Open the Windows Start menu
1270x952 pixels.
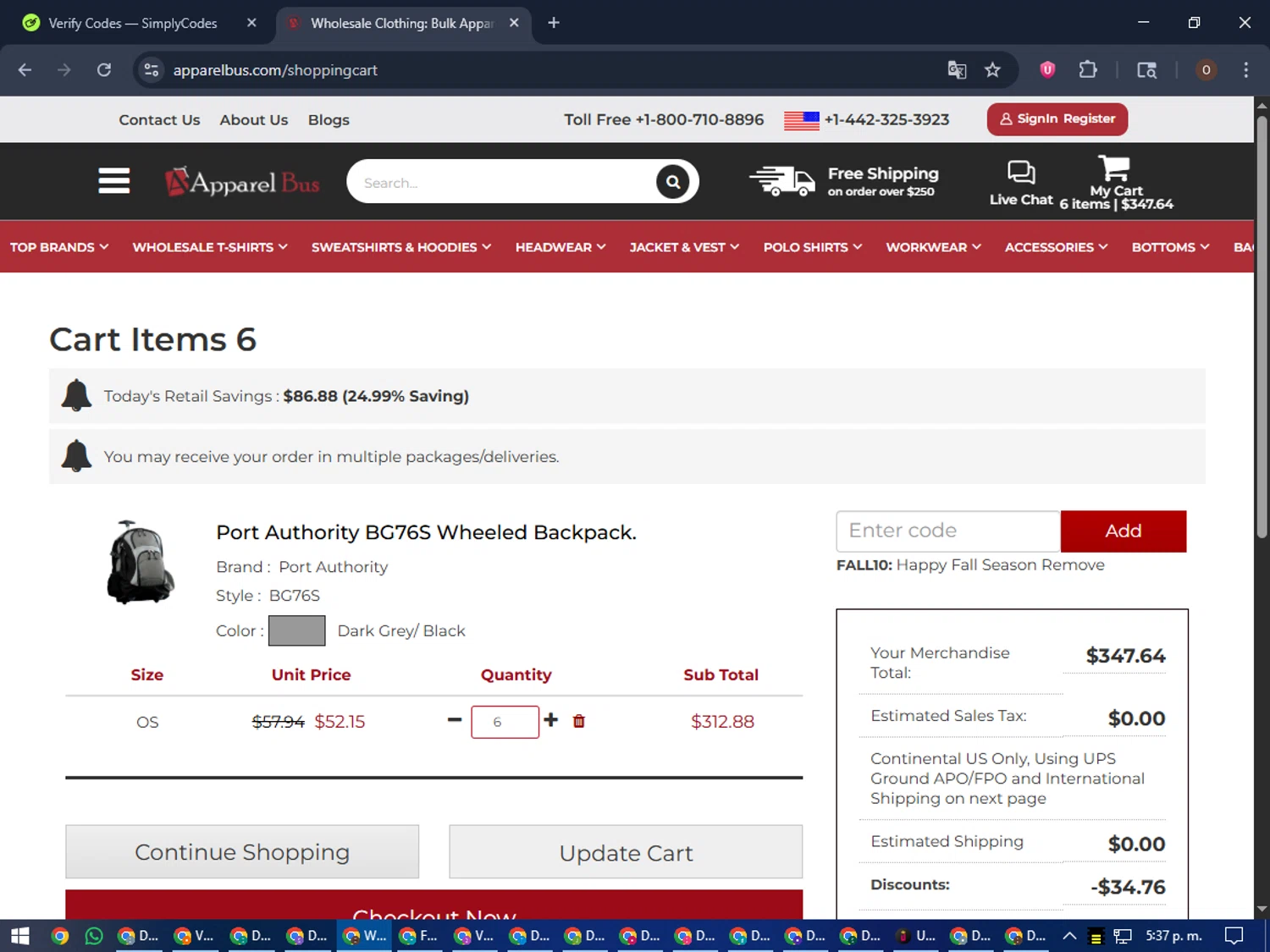tap(20, 936)
